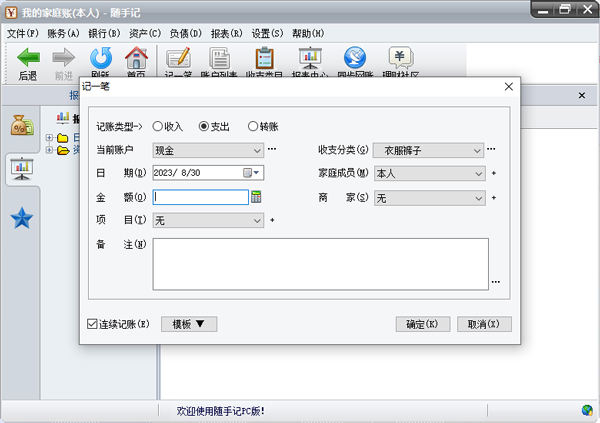
Task: Open the income-expense category clipboard icon
Action: 264,58
